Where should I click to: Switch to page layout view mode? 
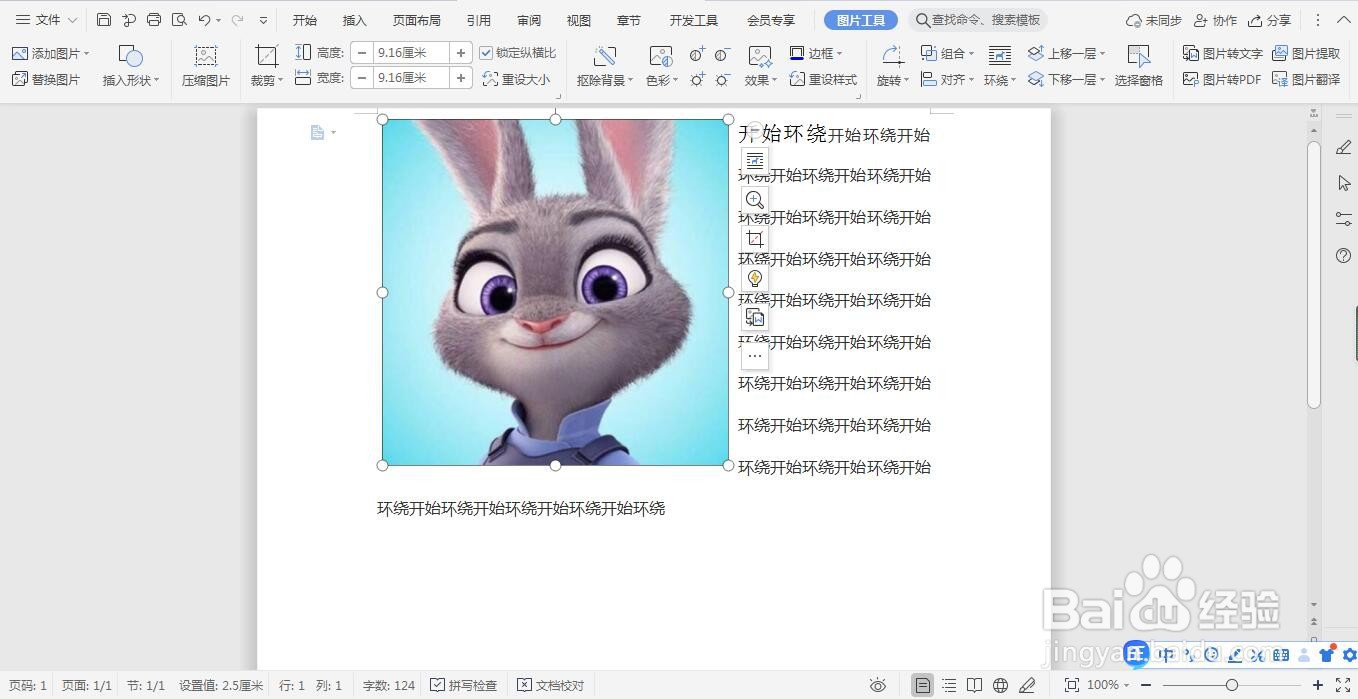click(x=923, y=685)
